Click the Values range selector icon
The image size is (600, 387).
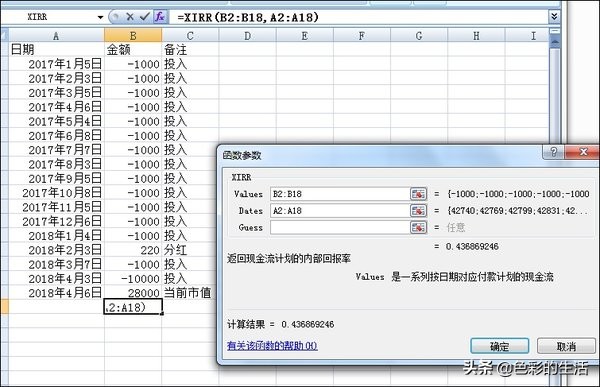coord(418,194)
